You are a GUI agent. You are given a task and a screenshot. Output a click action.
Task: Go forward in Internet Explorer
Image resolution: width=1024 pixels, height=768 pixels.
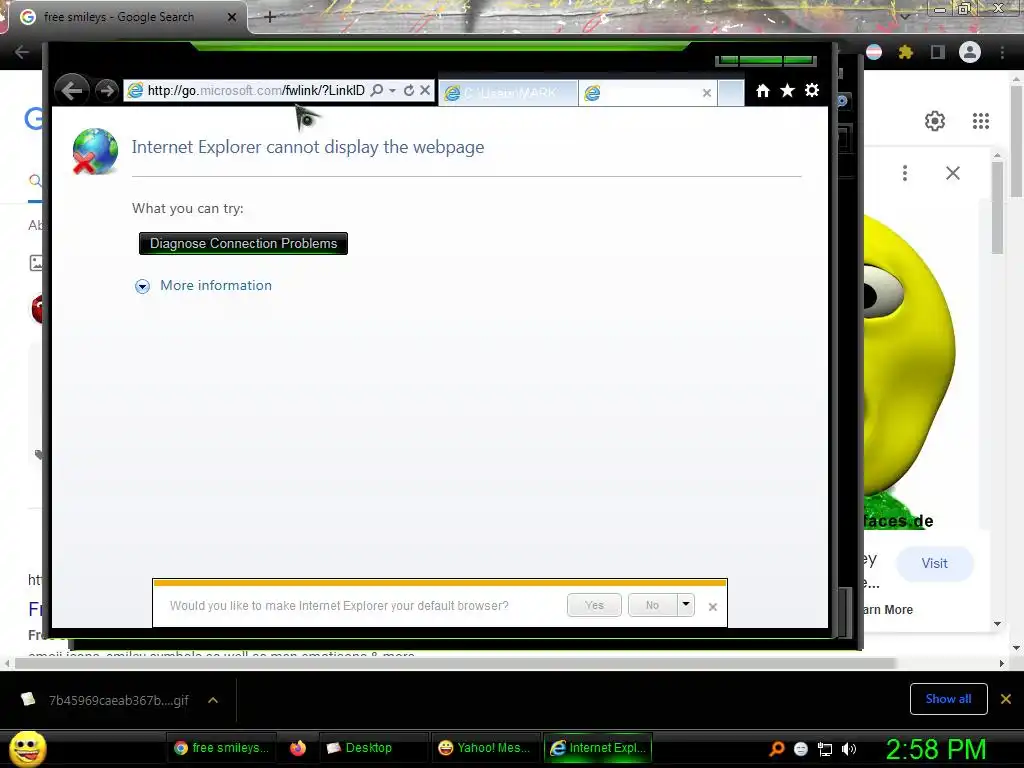[106, 90]
